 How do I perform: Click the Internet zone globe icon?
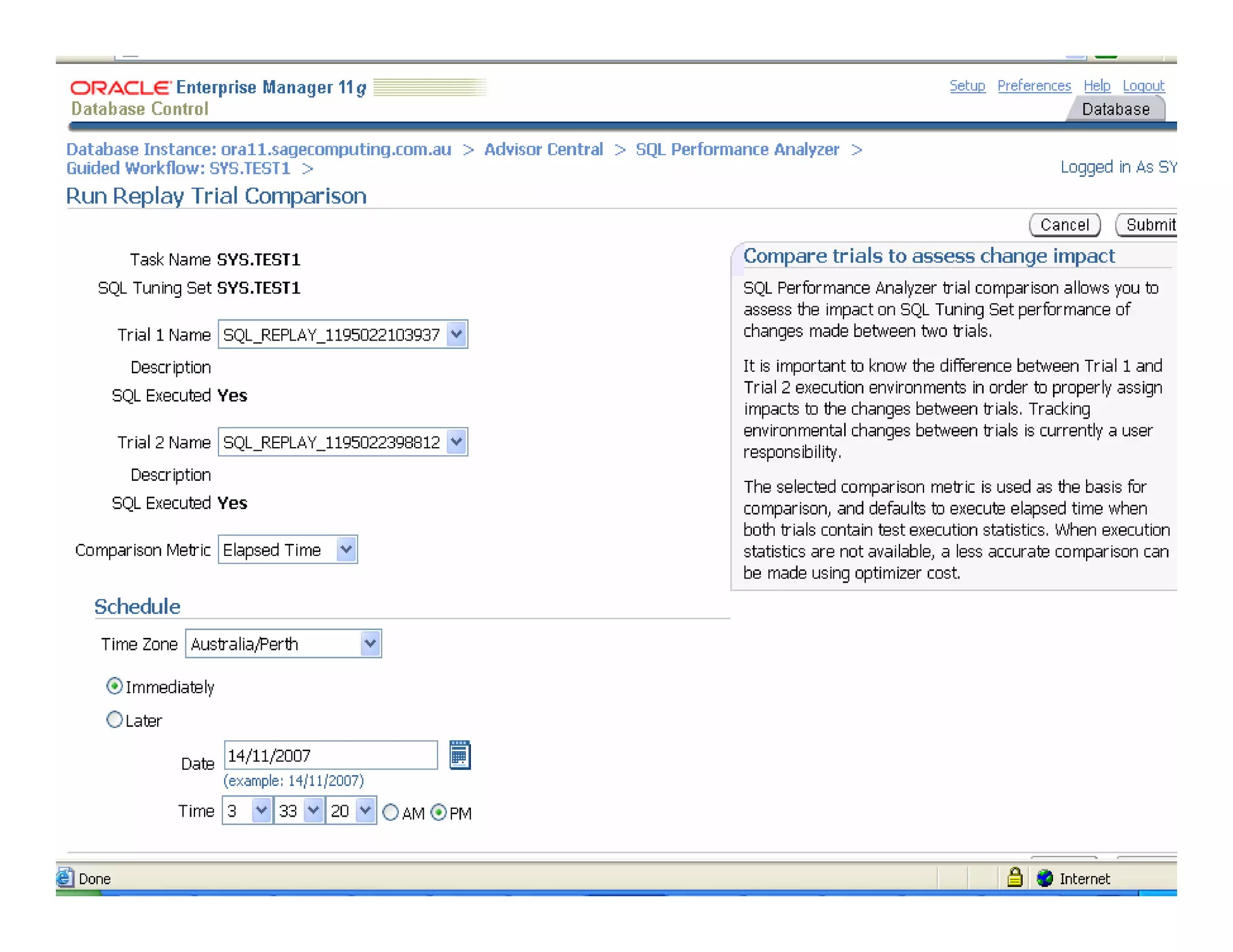click(x=1045, y=878)
